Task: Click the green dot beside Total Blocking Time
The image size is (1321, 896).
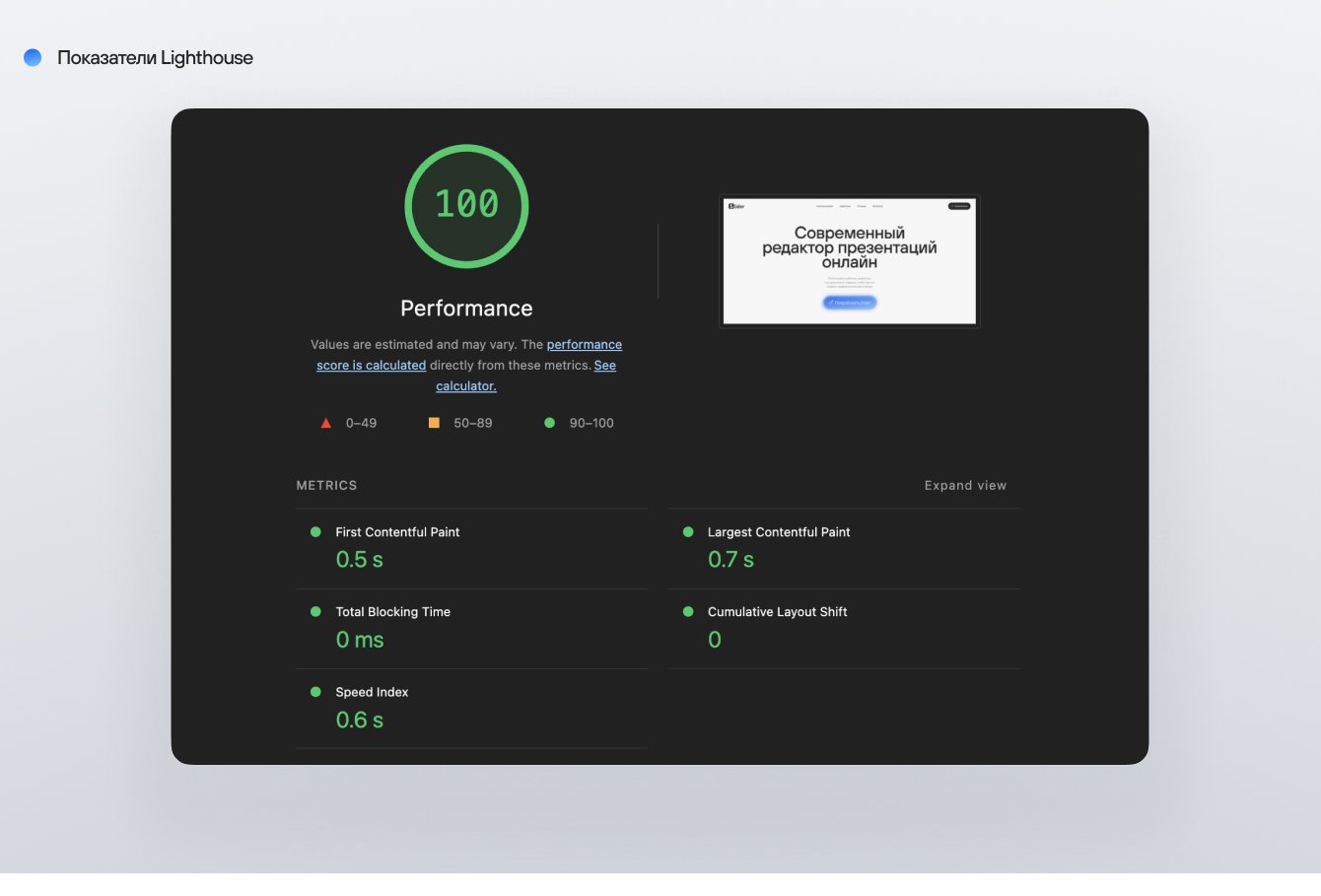Action: tap(315, 611)
